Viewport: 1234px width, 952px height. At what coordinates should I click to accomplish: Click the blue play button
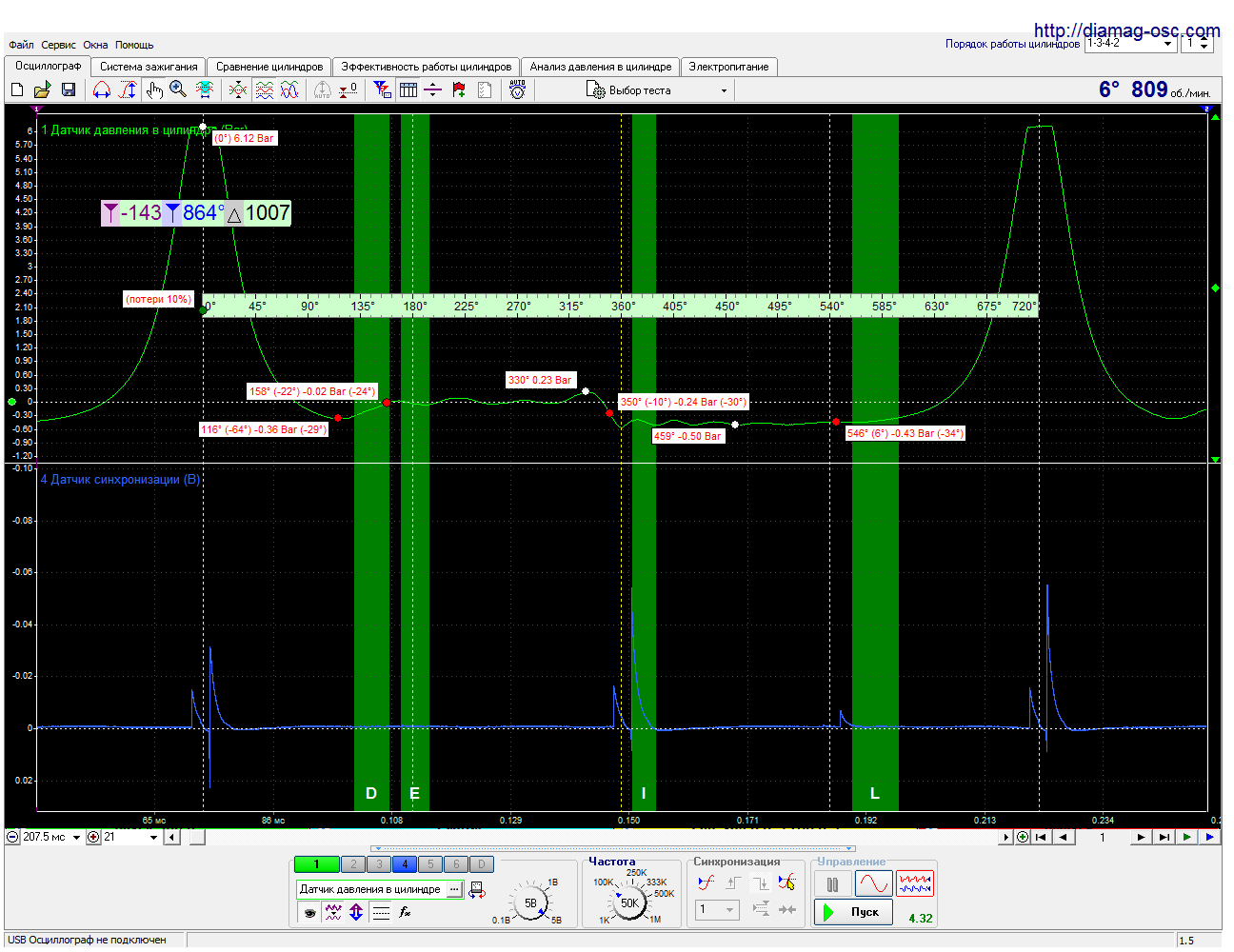coord(1209,838)
